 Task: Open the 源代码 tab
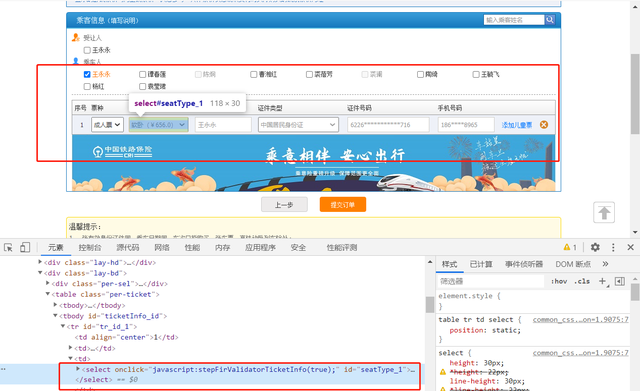point(128,247)
